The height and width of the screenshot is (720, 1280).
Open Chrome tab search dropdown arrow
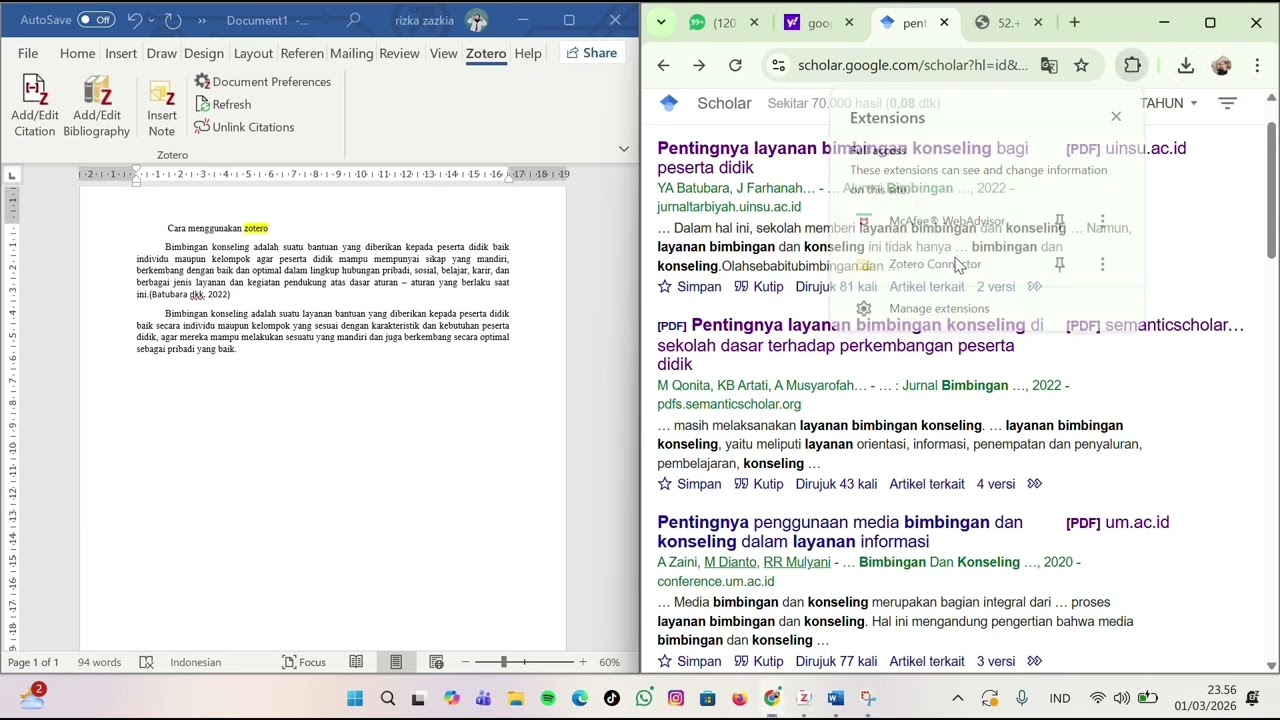(x=661, y=22)
